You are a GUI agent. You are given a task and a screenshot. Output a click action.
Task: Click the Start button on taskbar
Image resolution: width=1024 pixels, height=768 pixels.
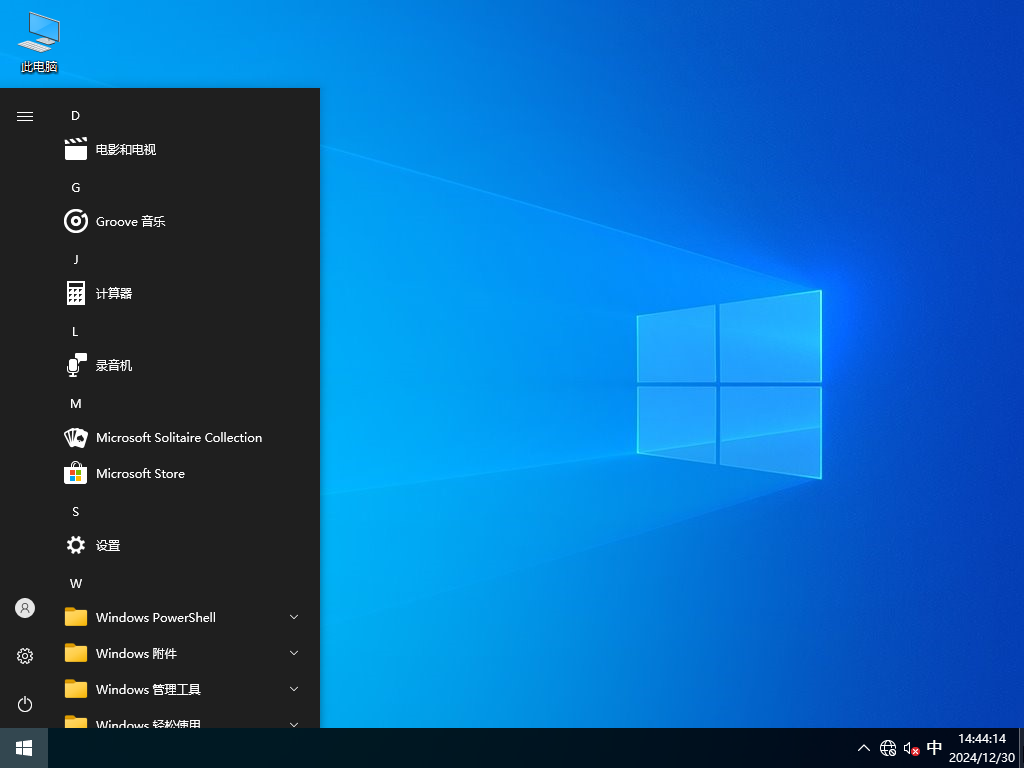(x=22, y=747)
